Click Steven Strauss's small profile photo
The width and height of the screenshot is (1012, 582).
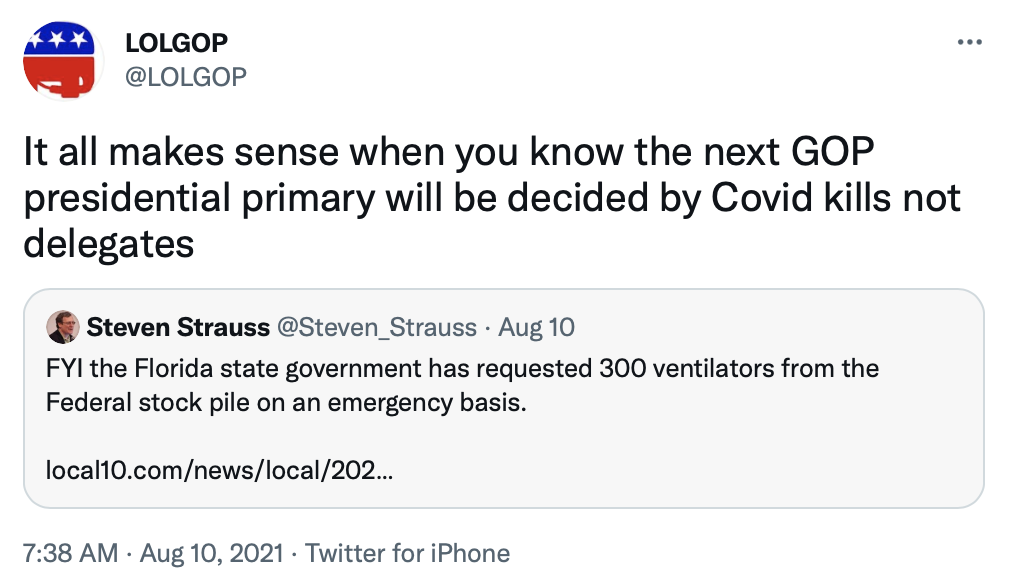pos(63,327)
